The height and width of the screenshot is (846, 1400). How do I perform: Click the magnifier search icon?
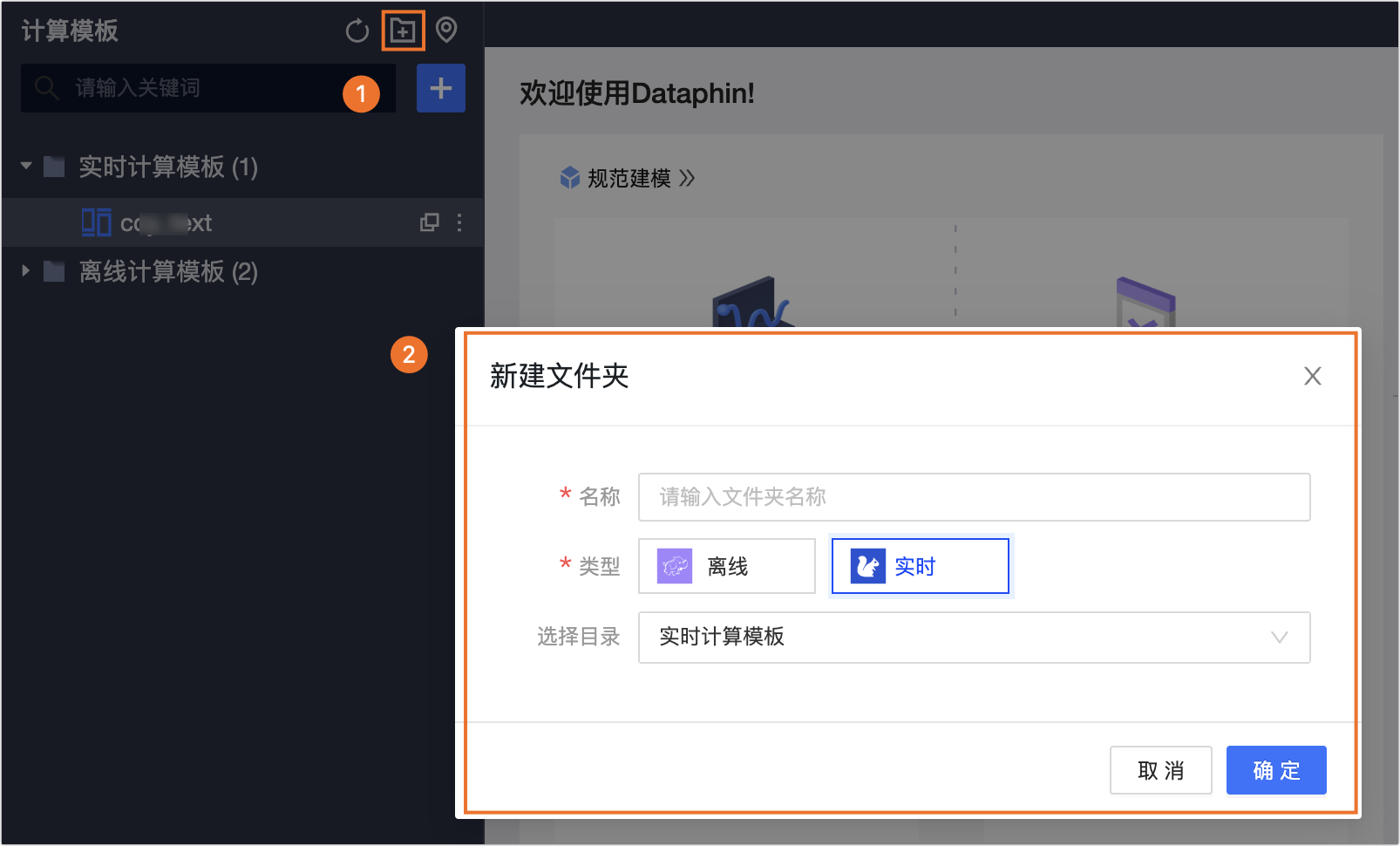click(46, 88)
